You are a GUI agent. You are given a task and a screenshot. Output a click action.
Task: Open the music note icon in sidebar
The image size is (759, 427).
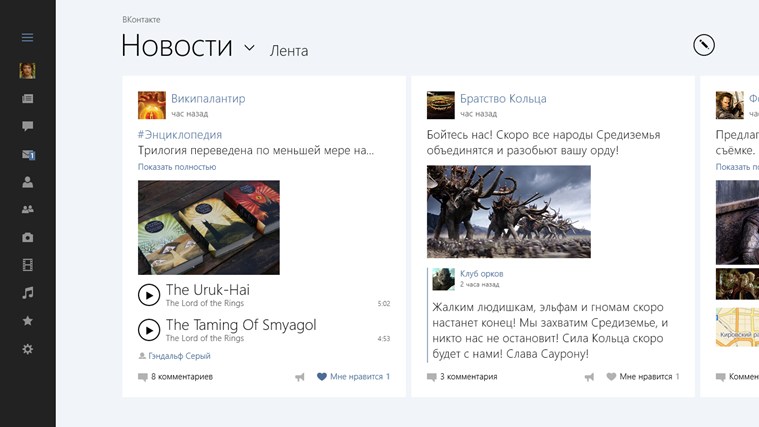click(x=28, y=292)
